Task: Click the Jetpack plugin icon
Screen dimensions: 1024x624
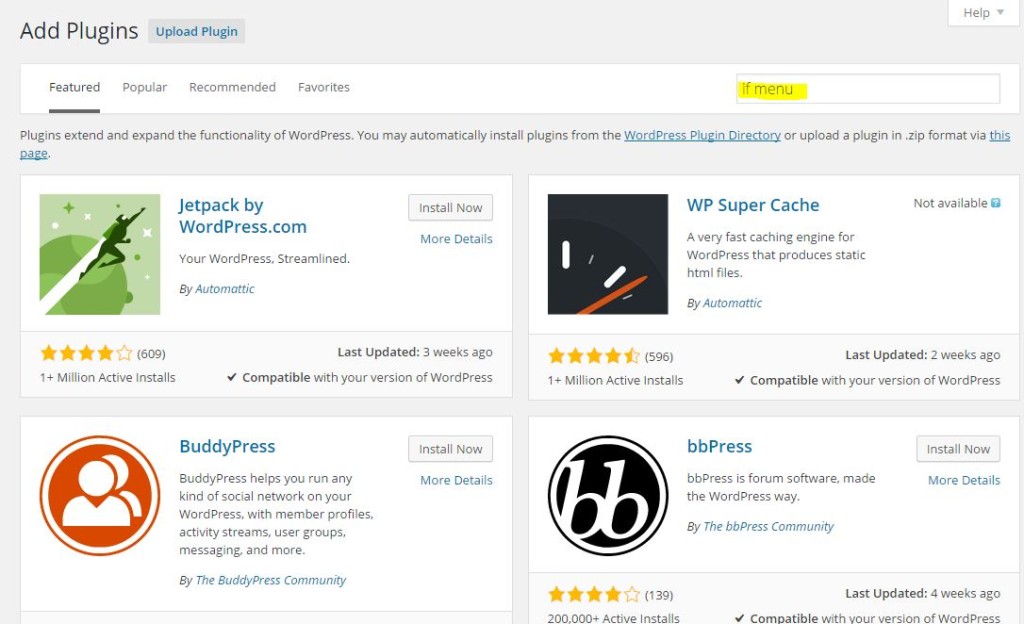Action: [x=100, y=254]
